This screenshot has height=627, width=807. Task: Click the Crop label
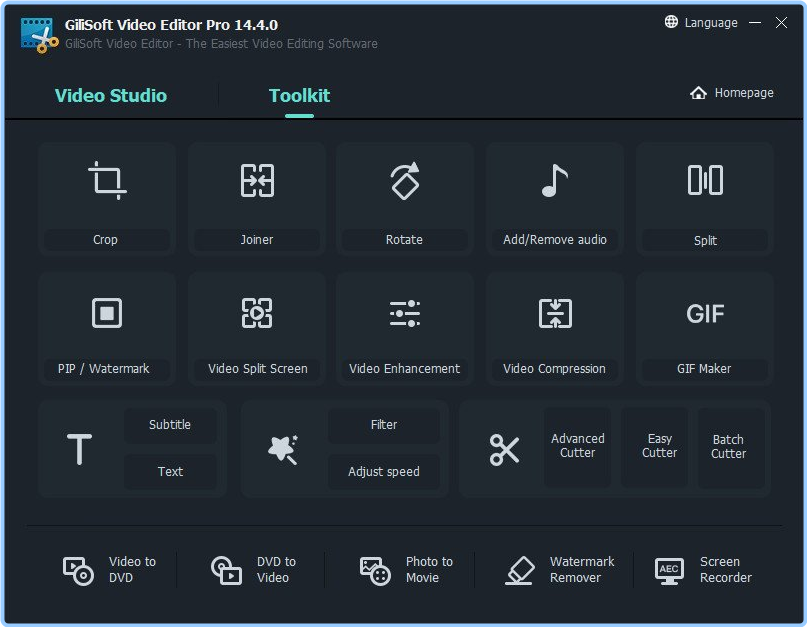106,240
